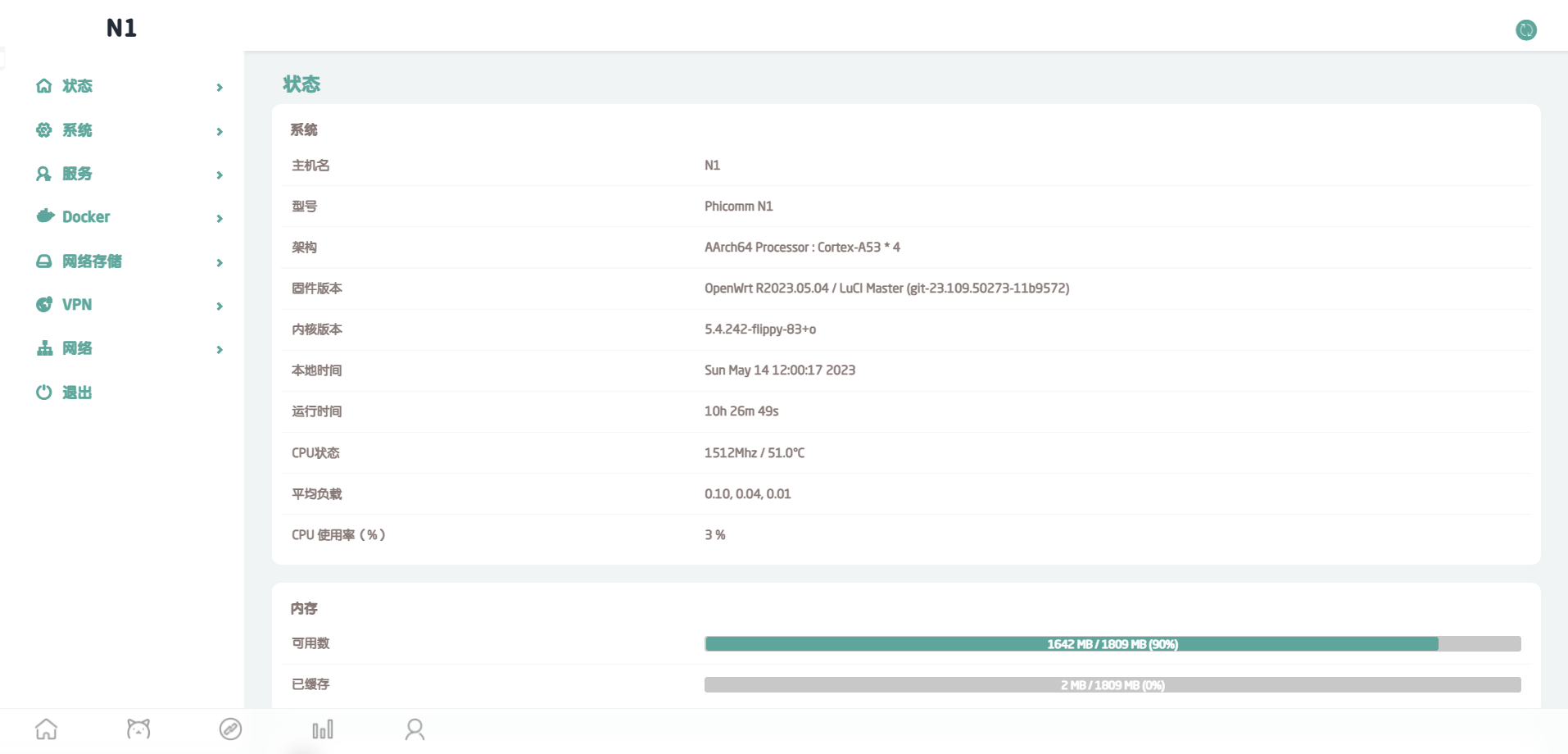Viewport: 1568px width, 754px height.
Task: Expand the 网络 section
Action: [219, 349]
